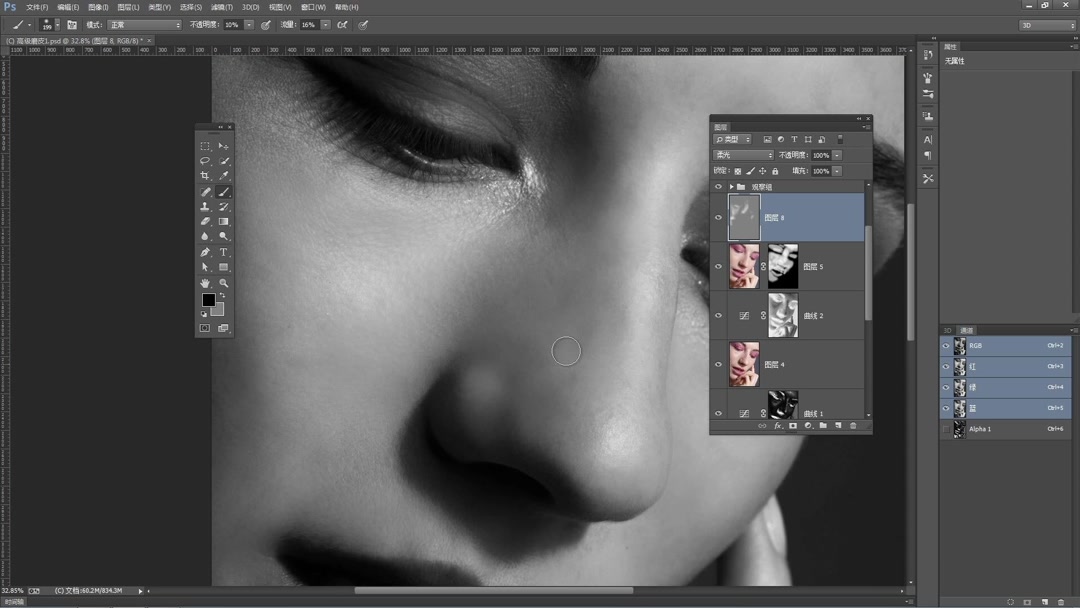The image size is (1080, 608).
Task: Select the Eraser tool
Action: pyautogui.click(x=205, y=220)
